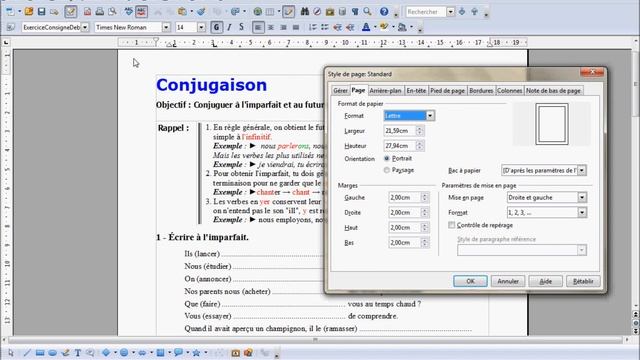The image size is (640, 360).
Task: Open the Times New Roman font dropdown
Action: pyautogui.click(x=166, y=27)
